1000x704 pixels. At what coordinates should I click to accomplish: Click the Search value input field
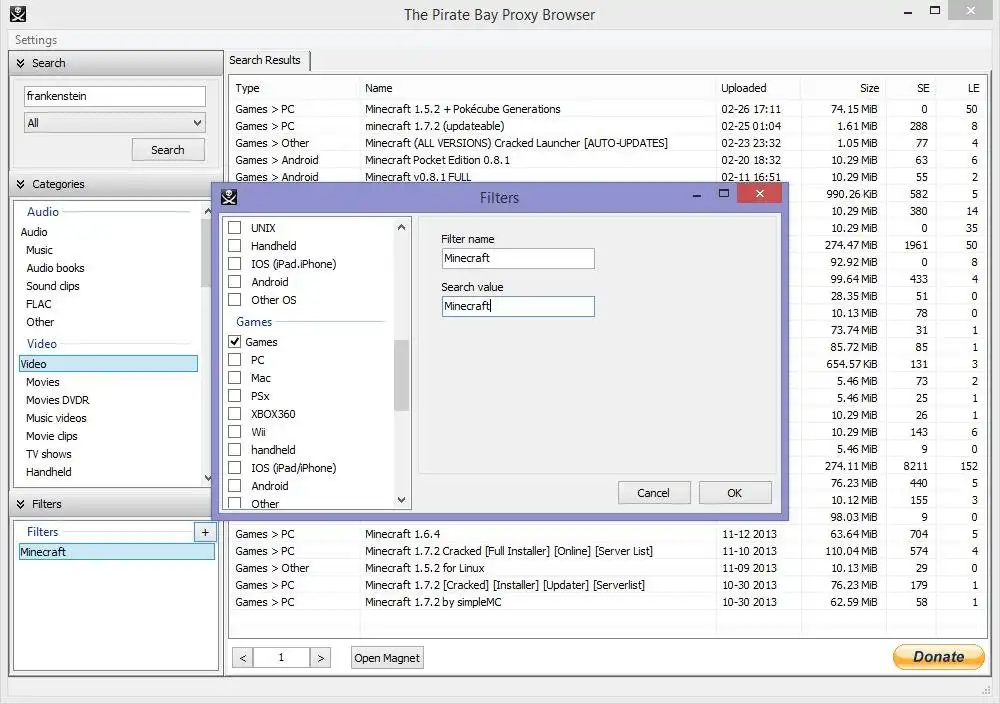518,306
